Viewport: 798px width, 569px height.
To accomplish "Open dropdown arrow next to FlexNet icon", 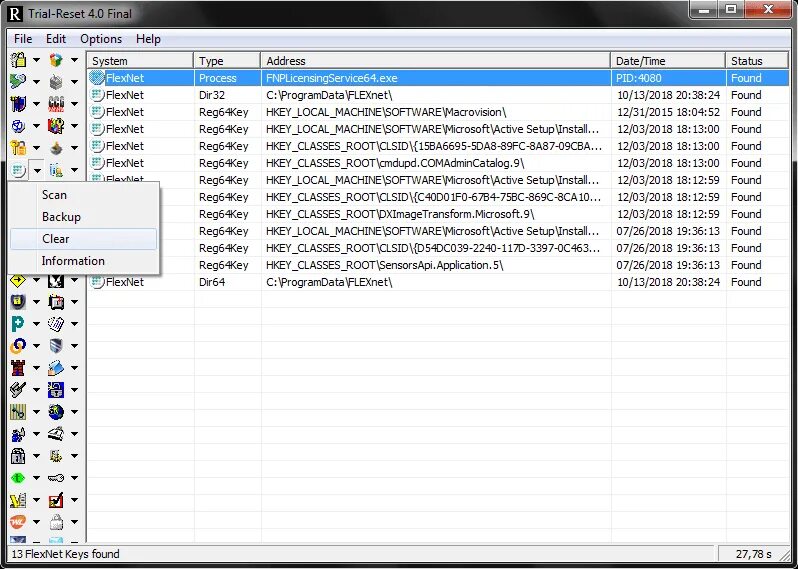I will [37, 170].
